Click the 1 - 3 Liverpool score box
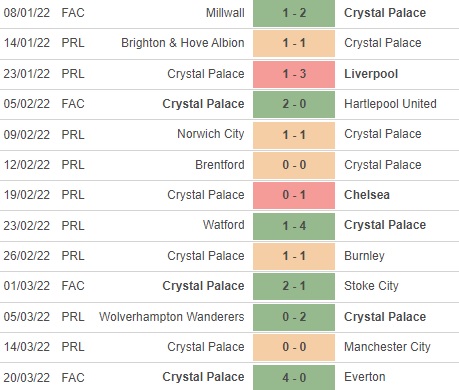The image size is (459, 390). 294,74
